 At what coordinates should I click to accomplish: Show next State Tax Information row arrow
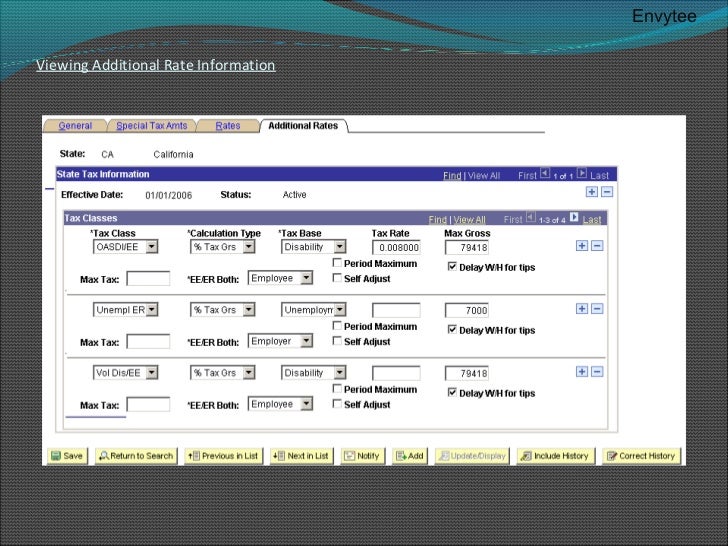tap(581, 174)
